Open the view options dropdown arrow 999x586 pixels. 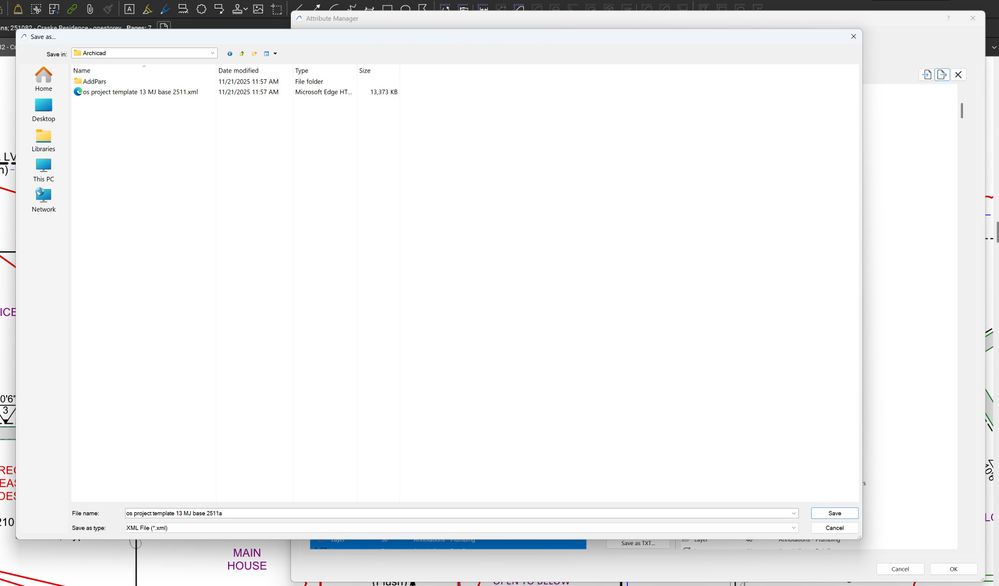(275, 54)
